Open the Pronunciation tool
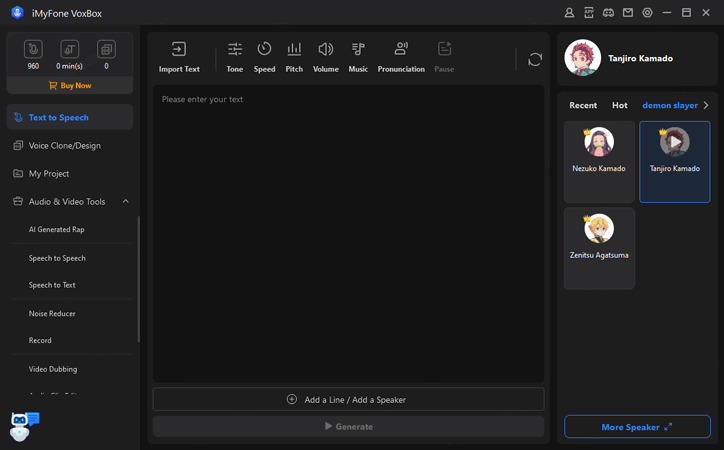The width and height of the screenshot is (724, 450). pyautogui.click(x=401, y=57)
